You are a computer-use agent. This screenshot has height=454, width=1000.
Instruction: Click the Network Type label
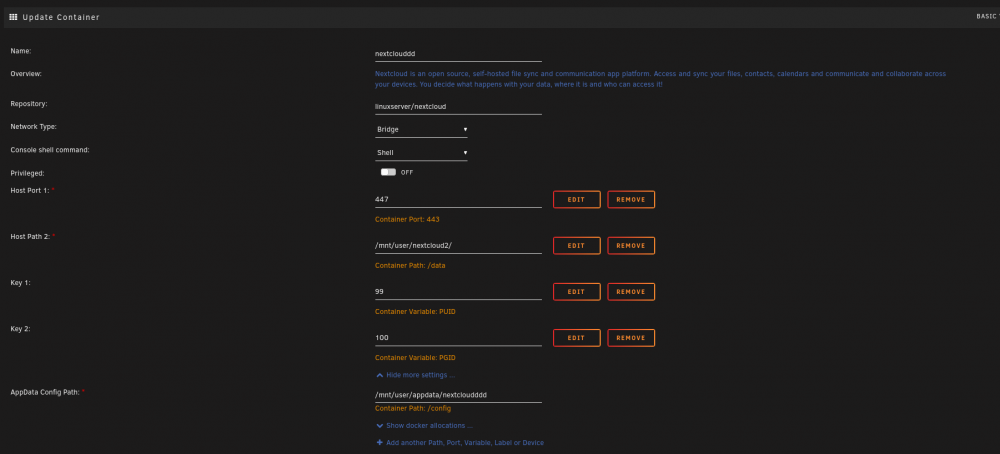pos(34,127)
